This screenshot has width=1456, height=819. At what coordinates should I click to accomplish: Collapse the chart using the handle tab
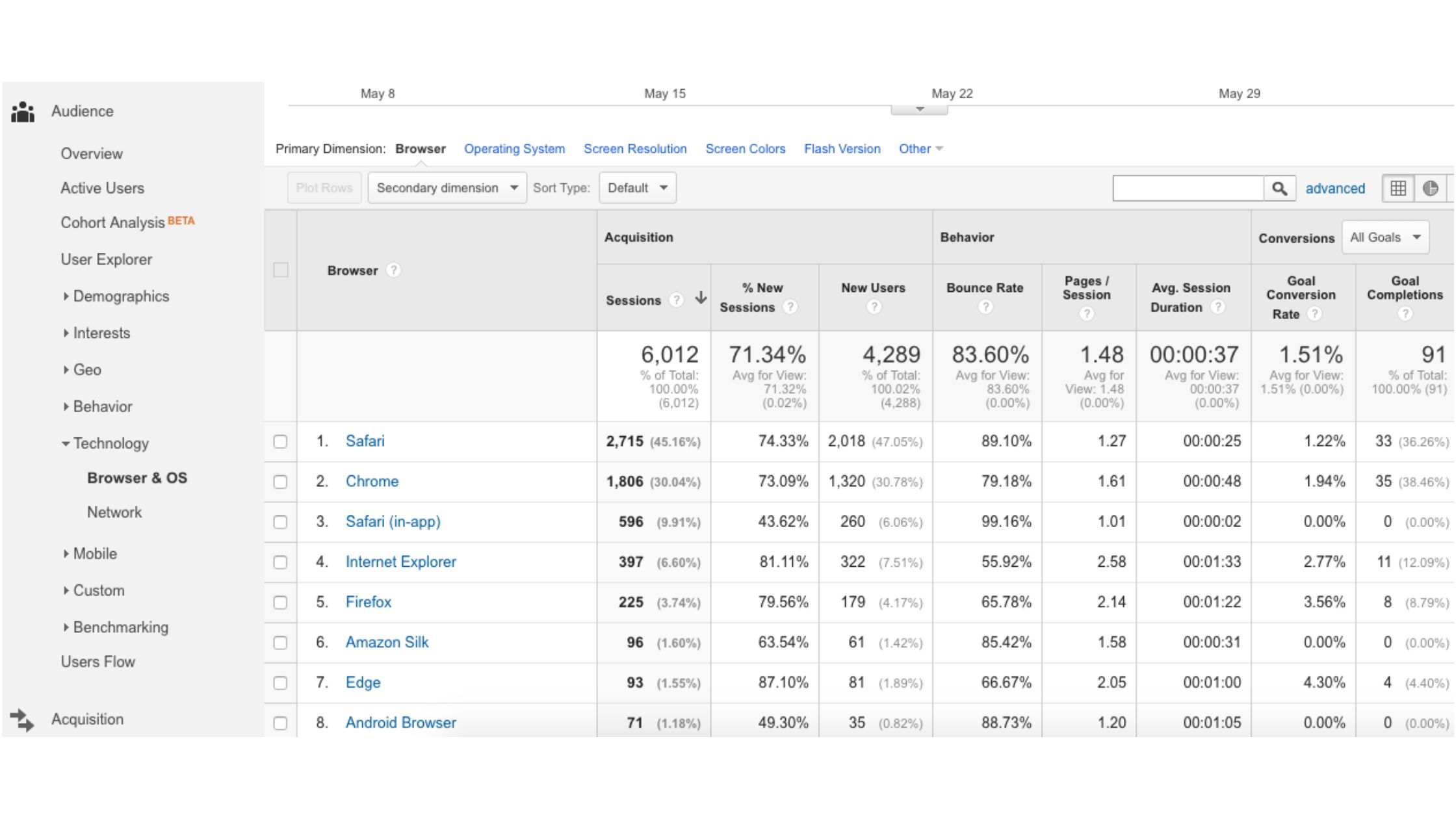click(x=919, y=109)
